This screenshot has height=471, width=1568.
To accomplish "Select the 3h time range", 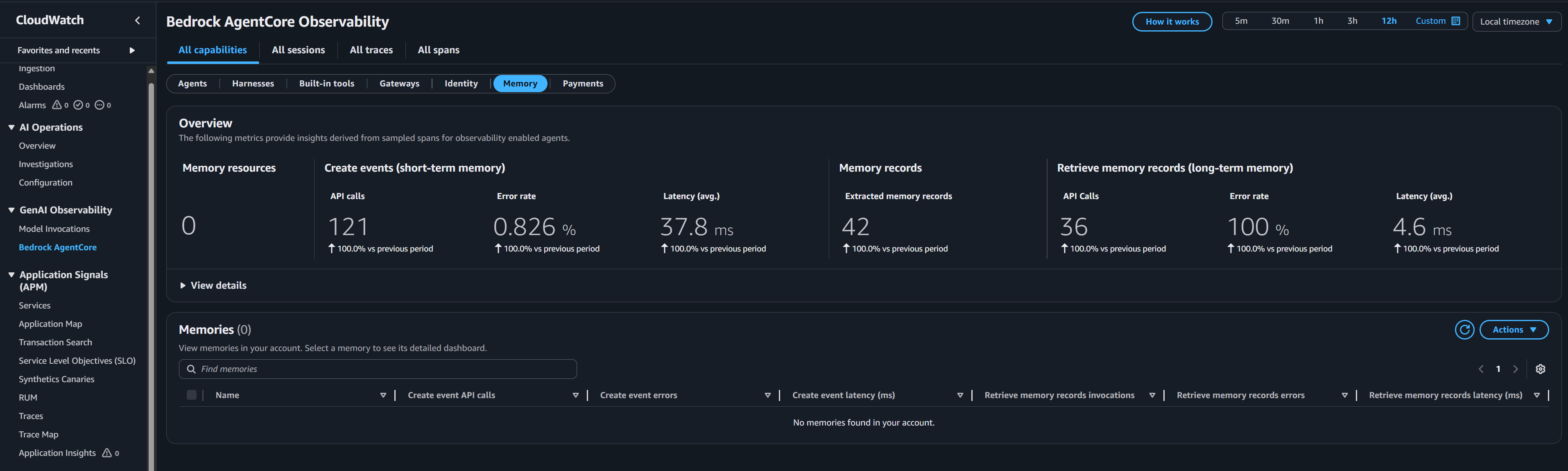I will (x=1352, y=21).
